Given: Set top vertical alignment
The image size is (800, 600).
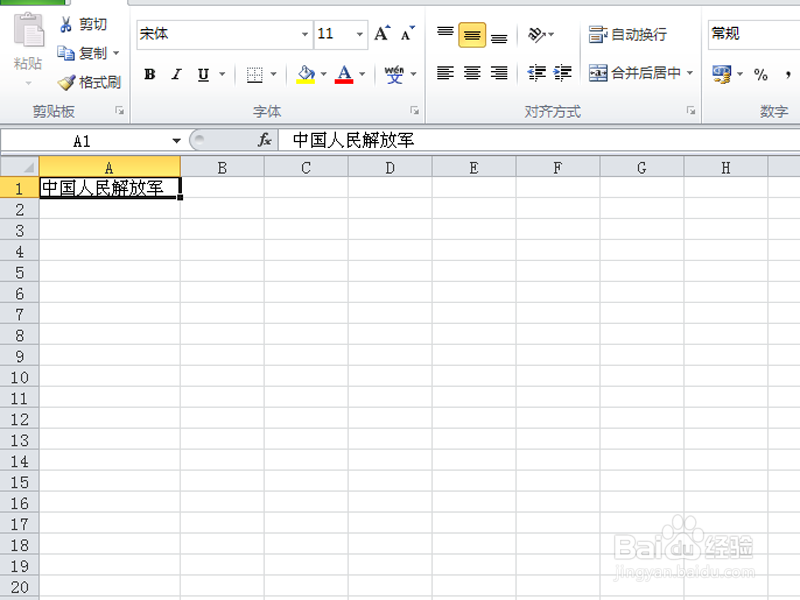Looking at the screenshot, I should (445, 34).
